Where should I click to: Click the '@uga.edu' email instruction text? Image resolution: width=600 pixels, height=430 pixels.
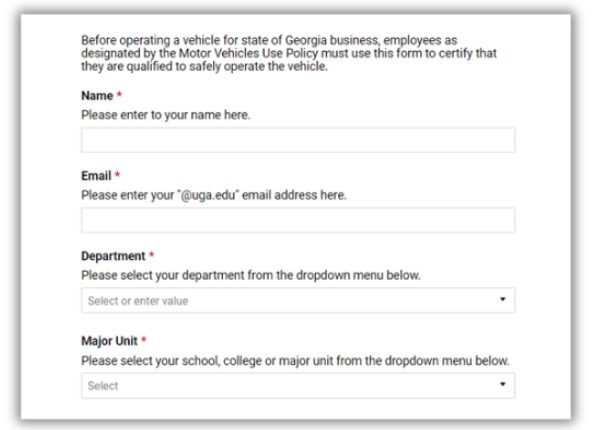coord(214,195)
